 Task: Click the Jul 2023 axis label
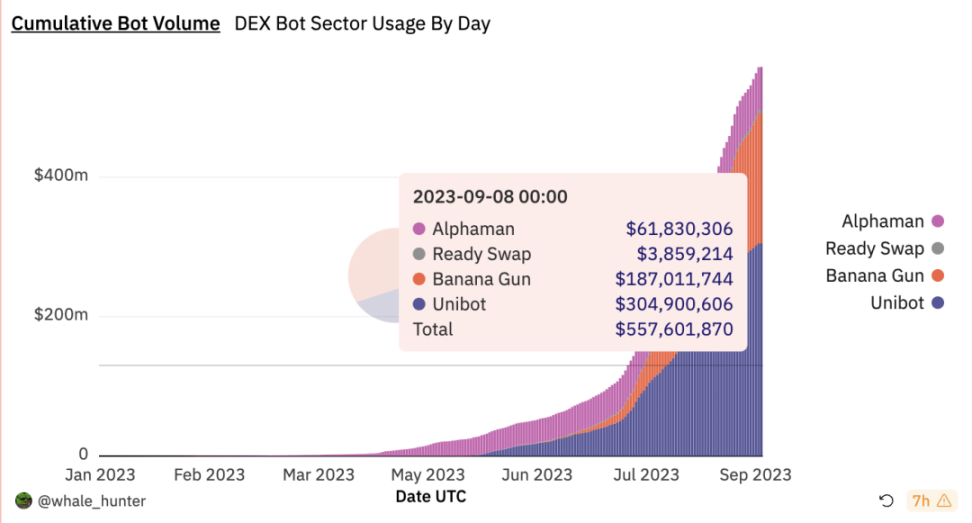tap(646, 475)
